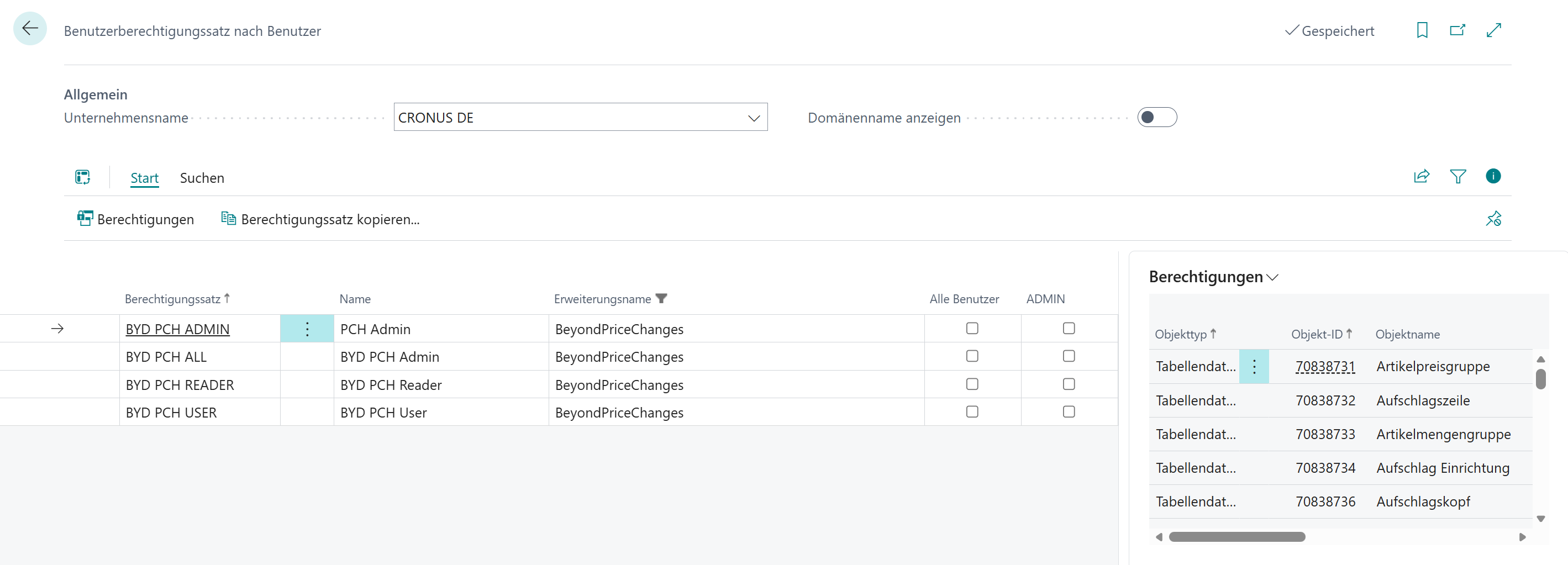Click the FactBox vertical scrollbar thumb
Screen dimensions: 1568x565
coord(1540,379)
